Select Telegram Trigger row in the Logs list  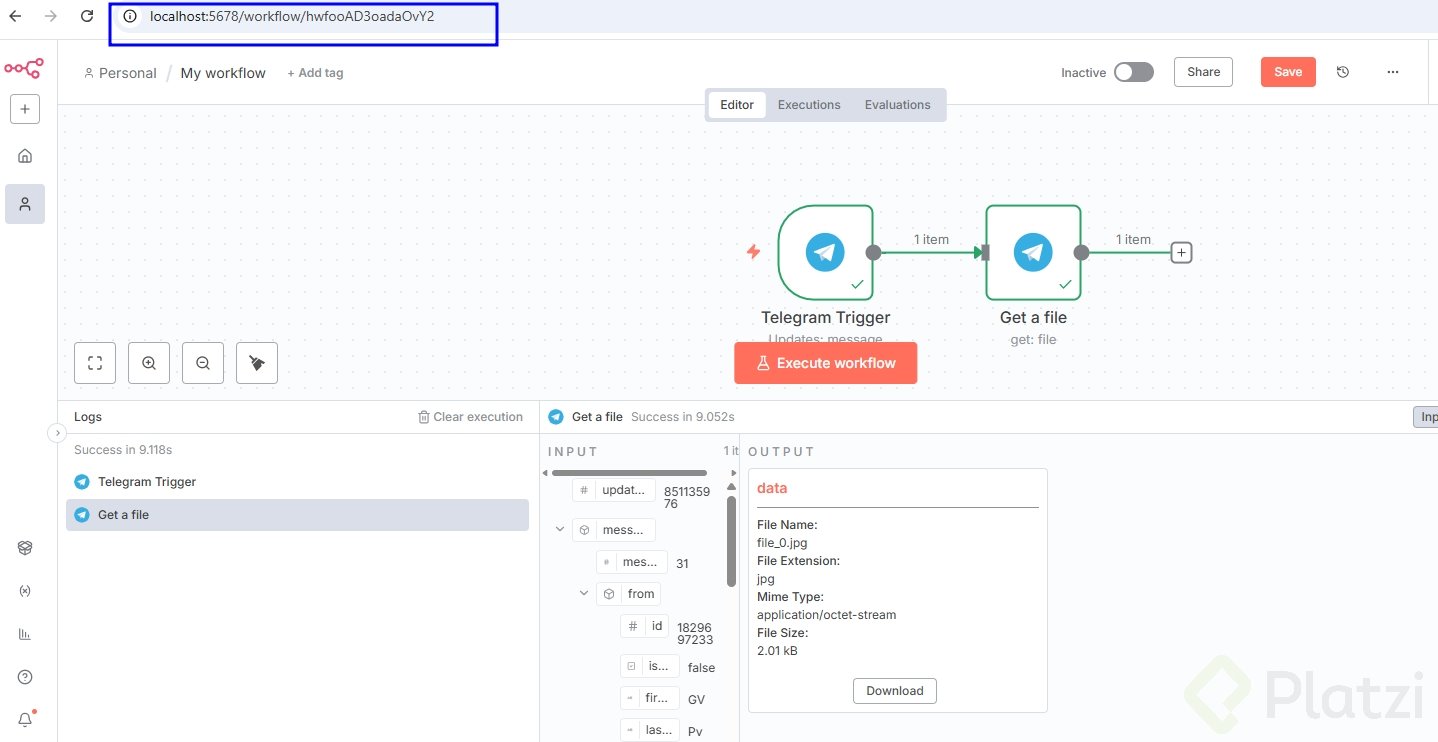pyautogui.click(x=297, y=482)
